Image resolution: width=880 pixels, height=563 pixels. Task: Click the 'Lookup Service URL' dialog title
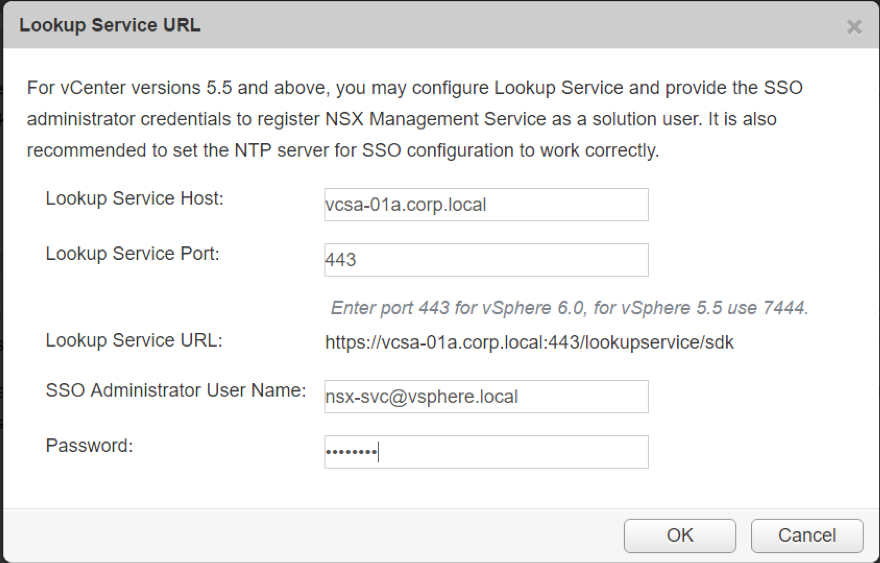click(x=110, y=25)
